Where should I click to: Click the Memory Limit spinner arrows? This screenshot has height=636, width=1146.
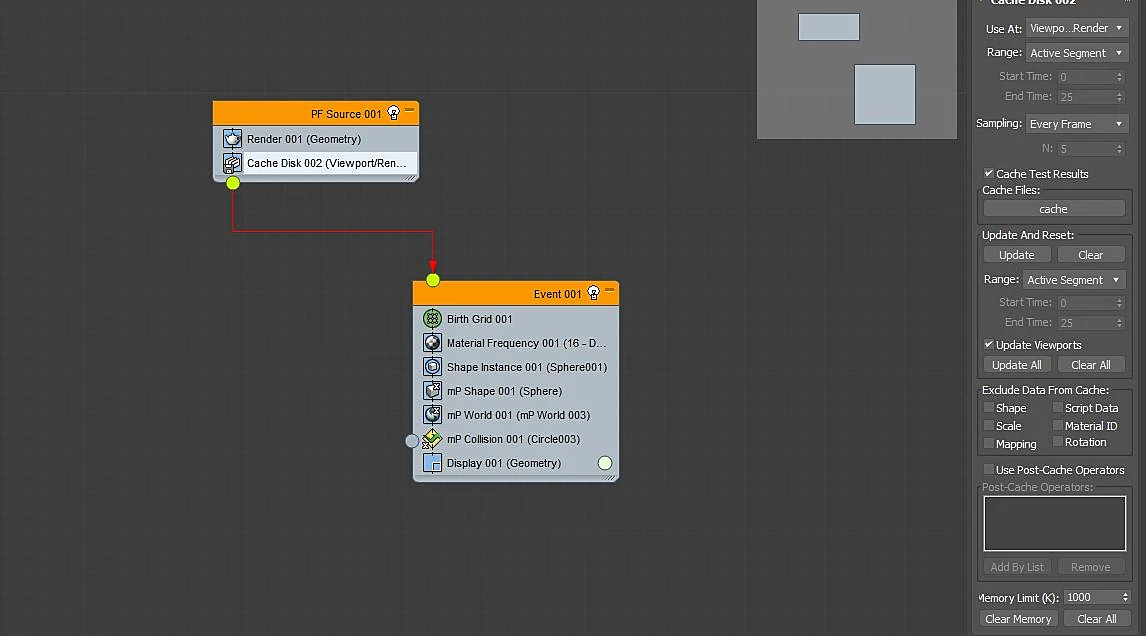click(1126, 597)
